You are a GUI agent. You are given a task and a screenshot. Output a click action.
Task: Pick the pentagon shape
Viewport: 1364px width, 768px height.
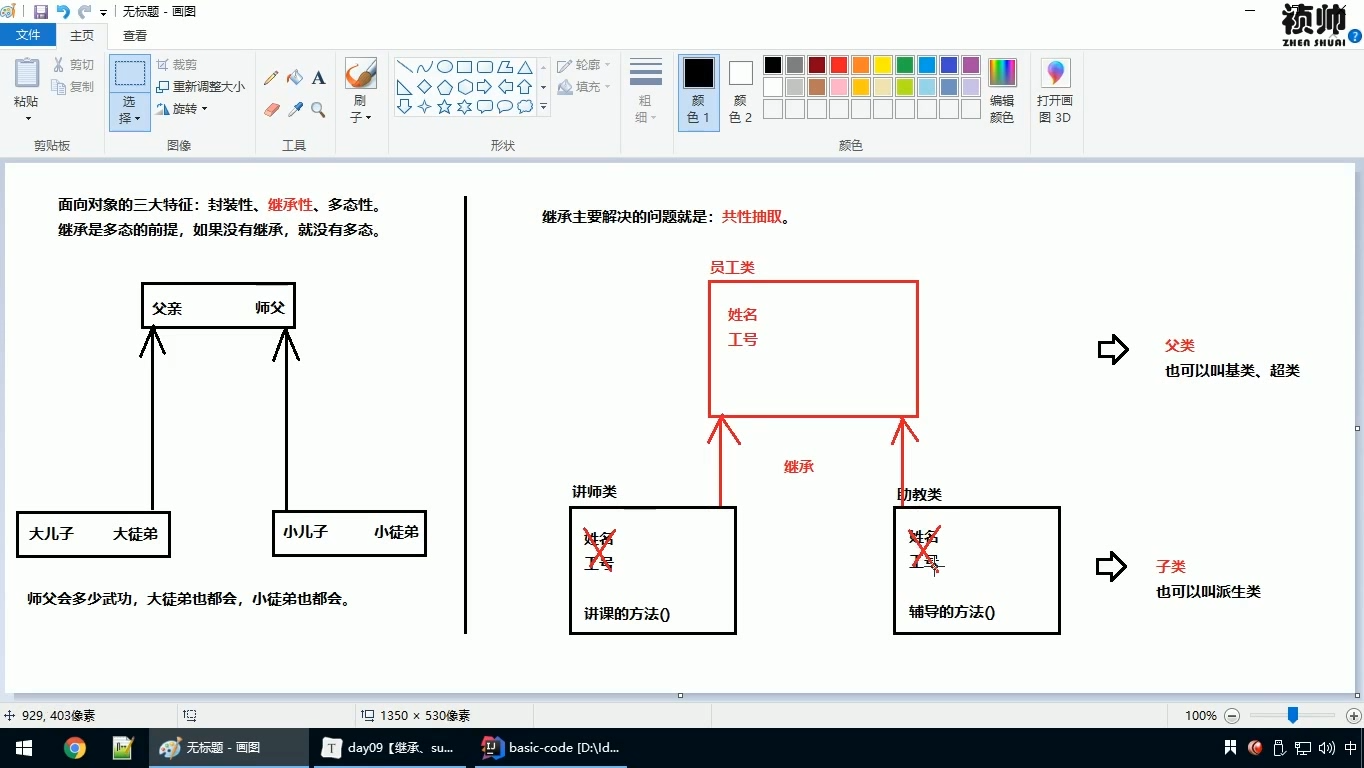[x=445, y=87]
